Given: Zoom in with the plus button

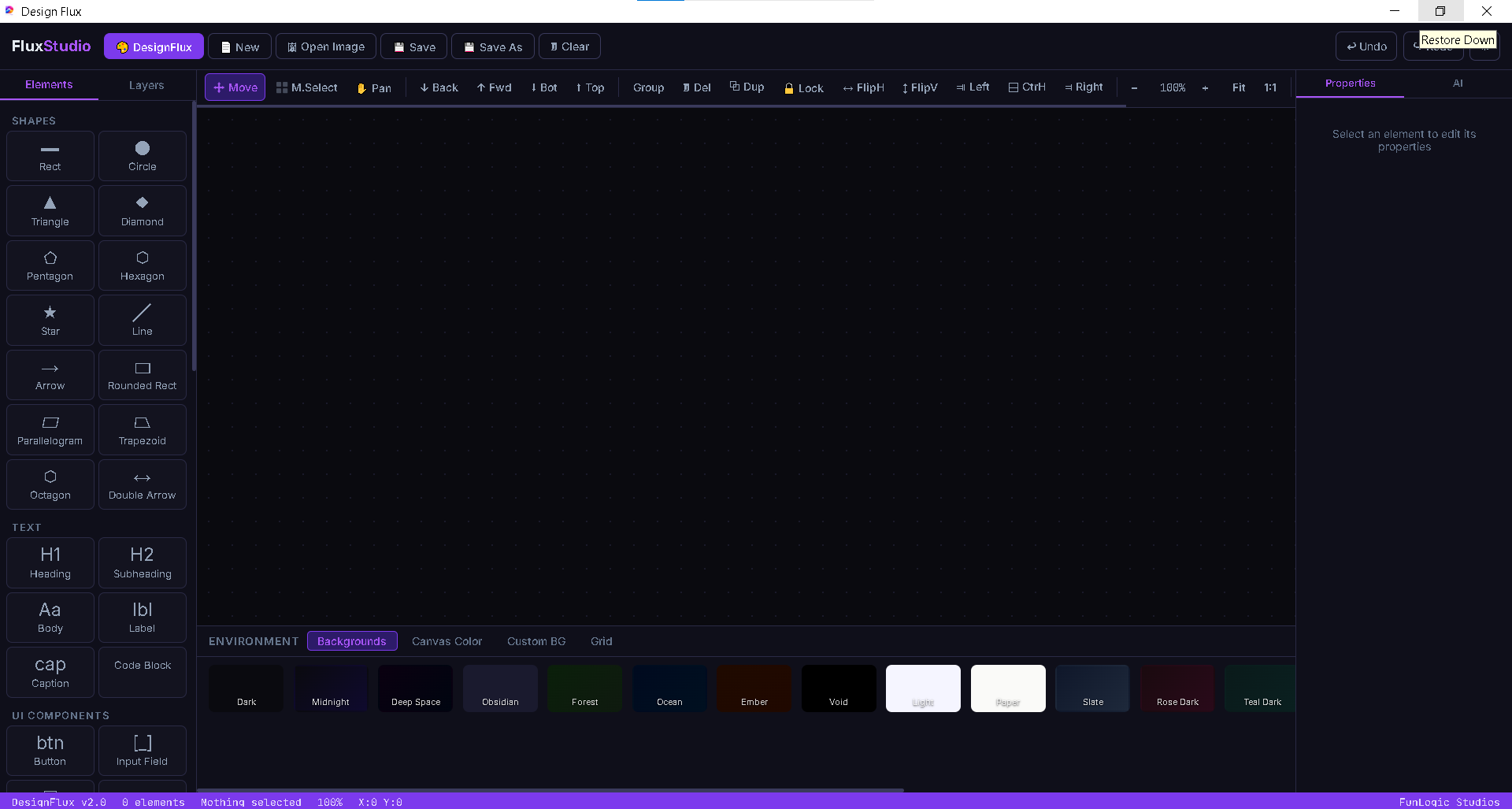Looking at the screenshot, I should [1205, 87].
